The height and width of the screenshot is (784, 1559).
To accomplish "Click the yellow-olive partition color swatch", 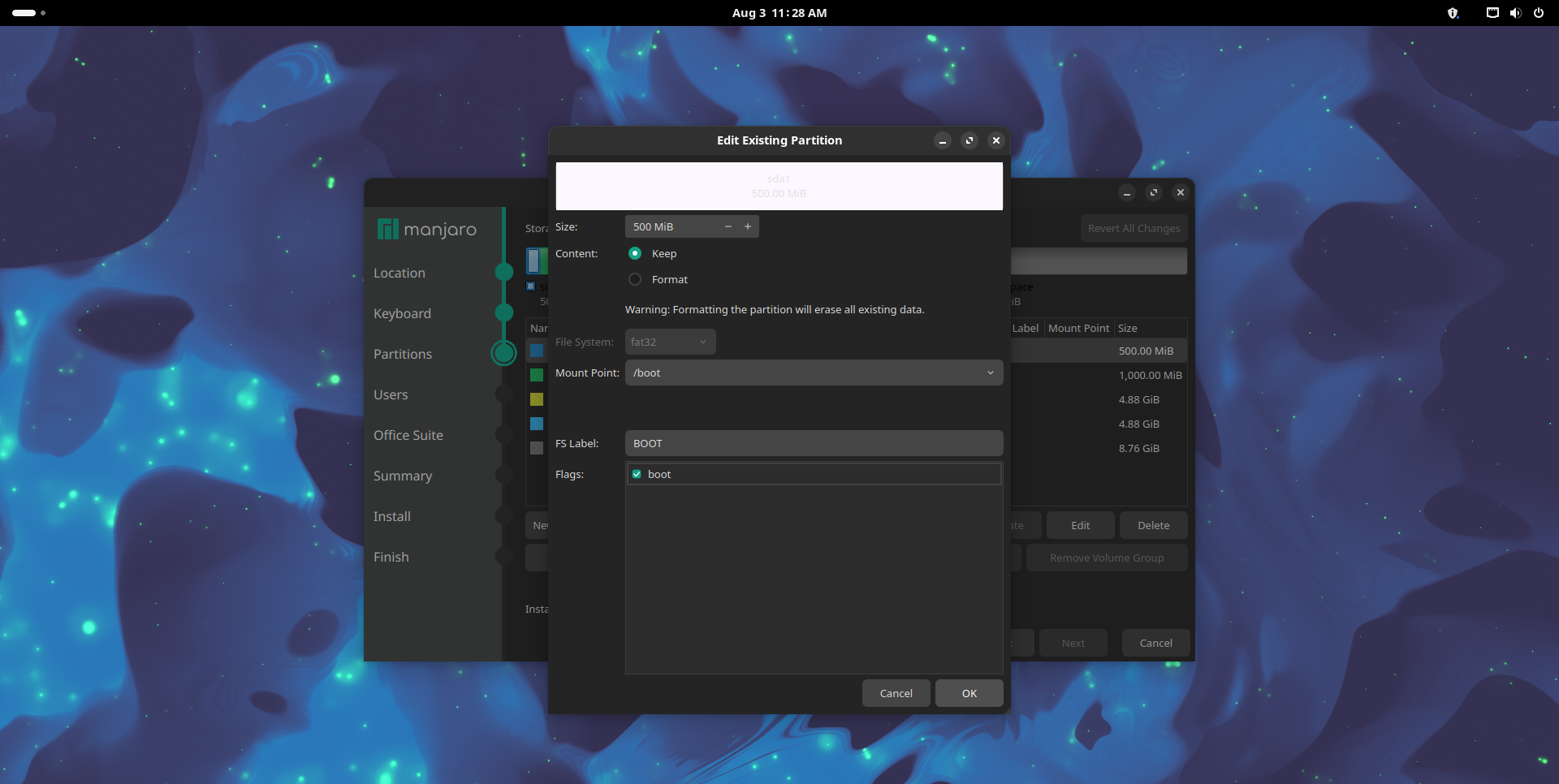I will 537,399.
